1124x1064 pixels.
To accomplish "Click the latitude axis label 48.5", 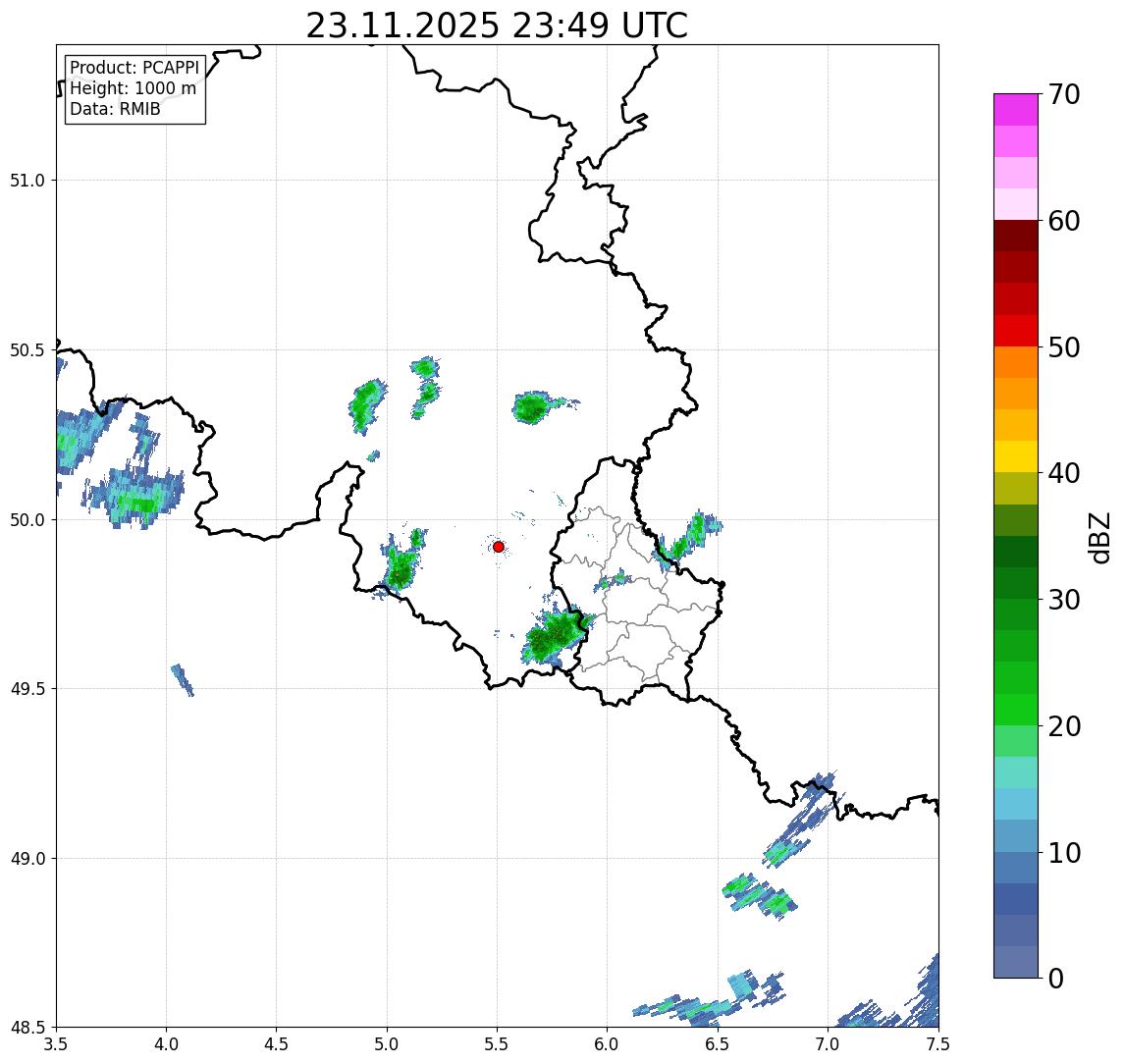I will tap(27, 1028).
